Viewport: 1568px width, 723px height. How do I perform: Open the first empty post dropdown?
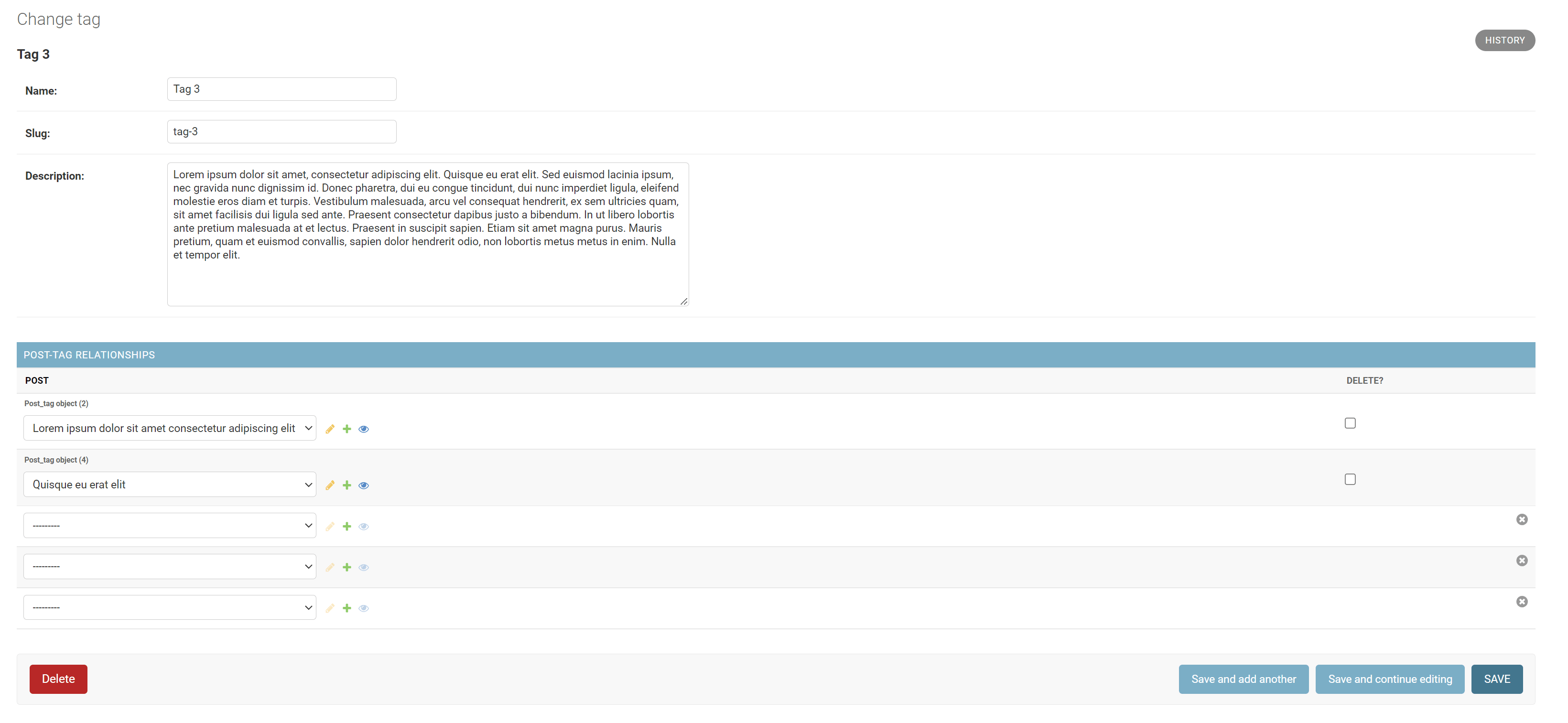point(169,525)
